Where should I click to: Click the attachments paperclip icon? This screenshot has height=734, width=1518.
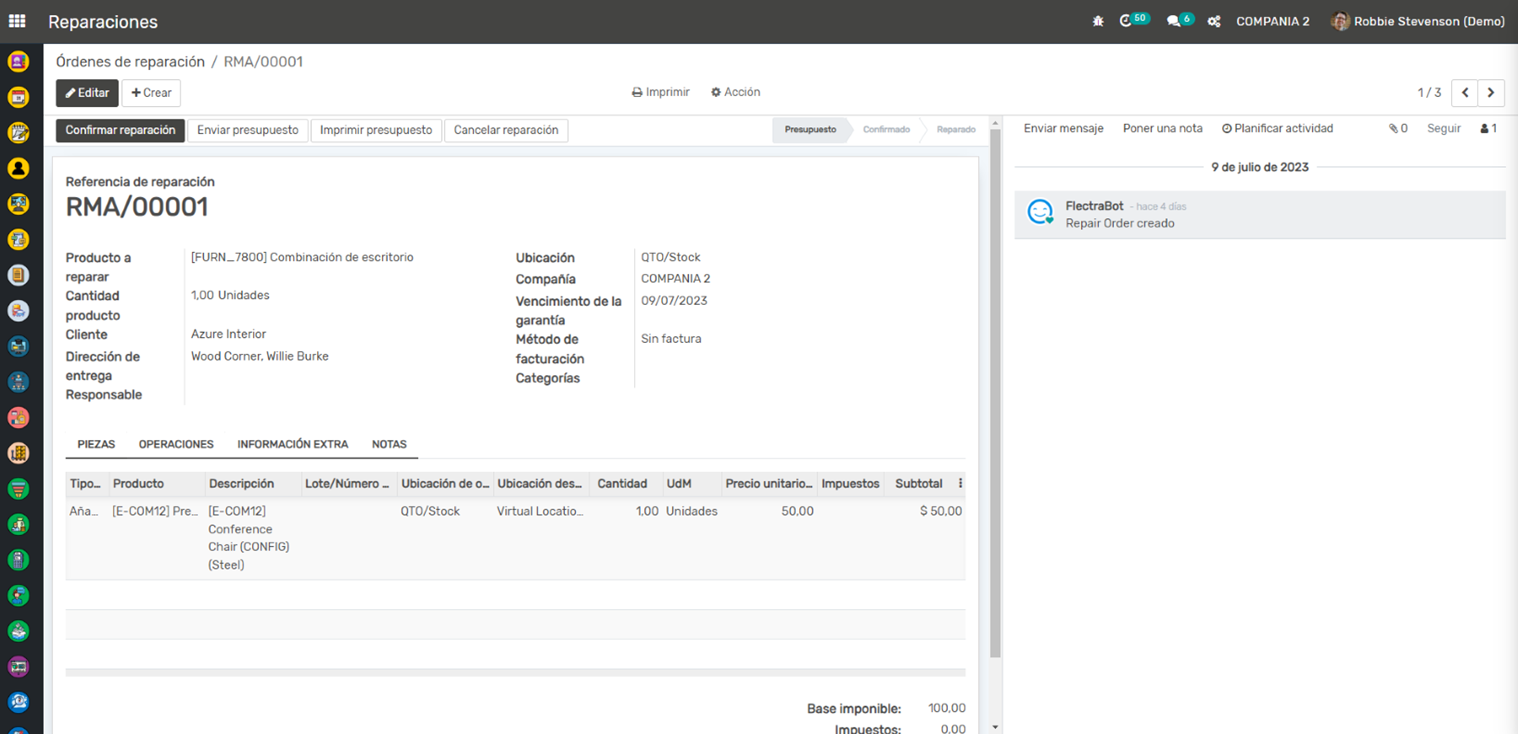[x=1397, y=129]
